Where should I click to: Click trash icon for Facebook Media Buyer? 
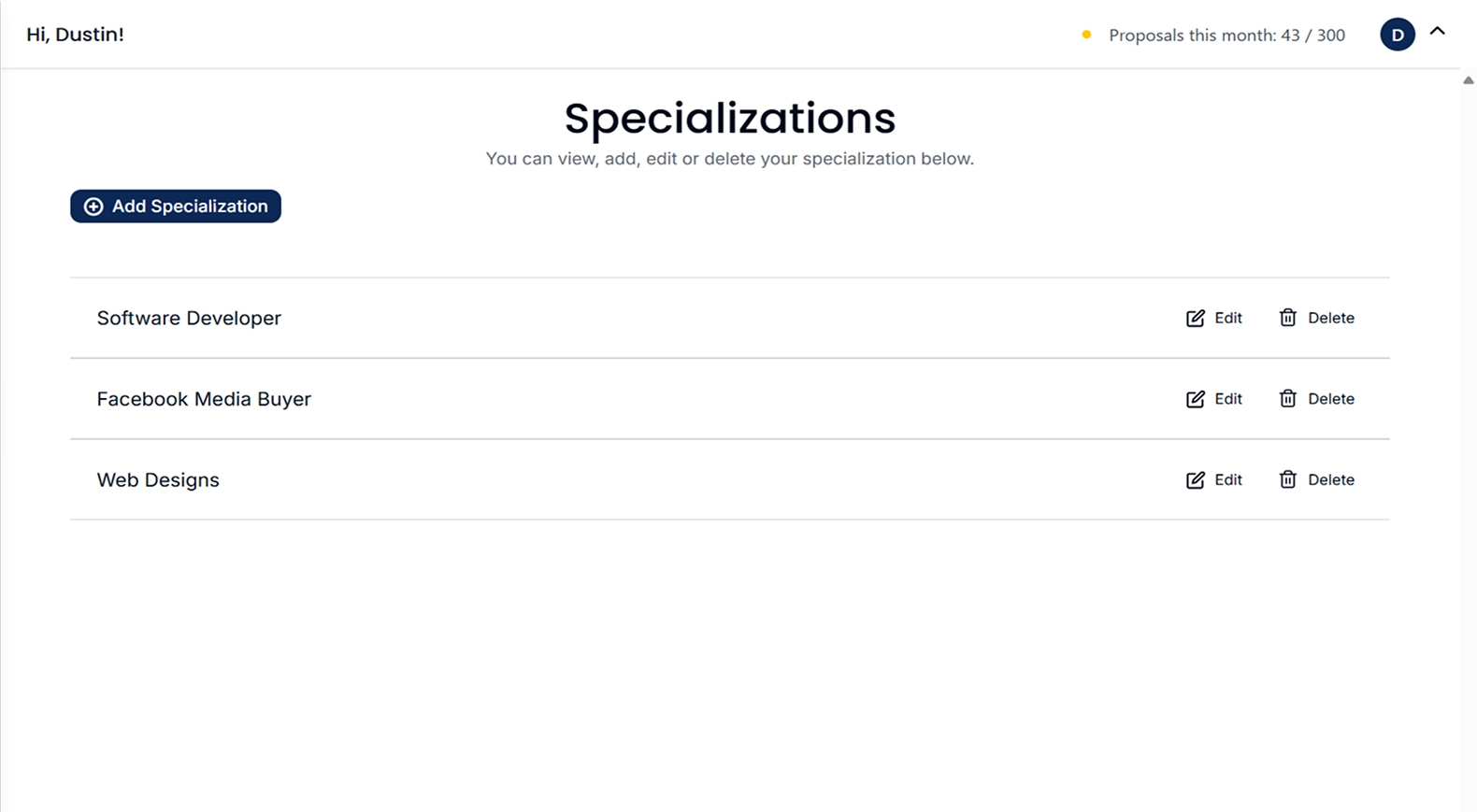pos(1287,399)
